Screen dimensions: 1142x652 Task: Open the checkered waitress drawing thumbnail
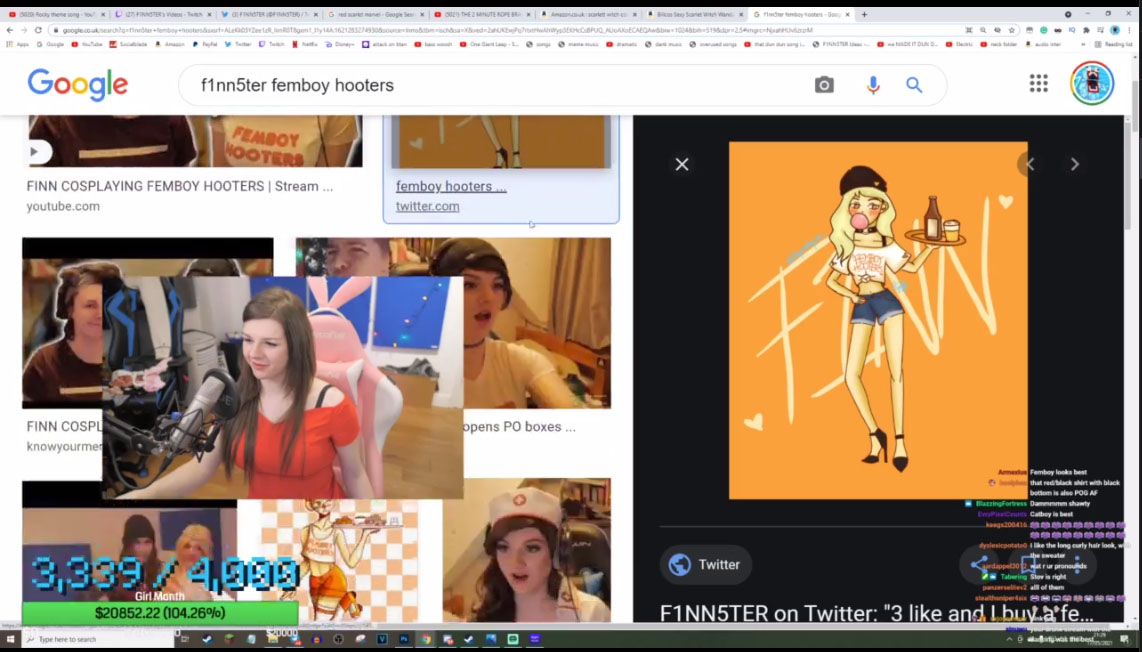(339, 561)
